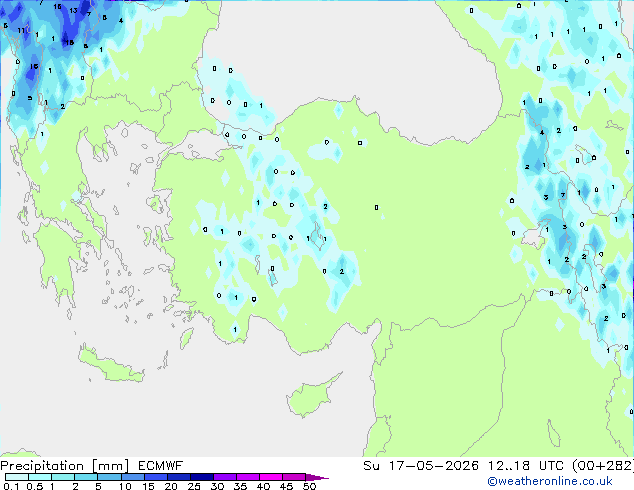Click the 30–35 mm purple swatch
Image resolution: width=634 pixels, height=490 pixels.
pyautogui.click(x=224, y=477)
